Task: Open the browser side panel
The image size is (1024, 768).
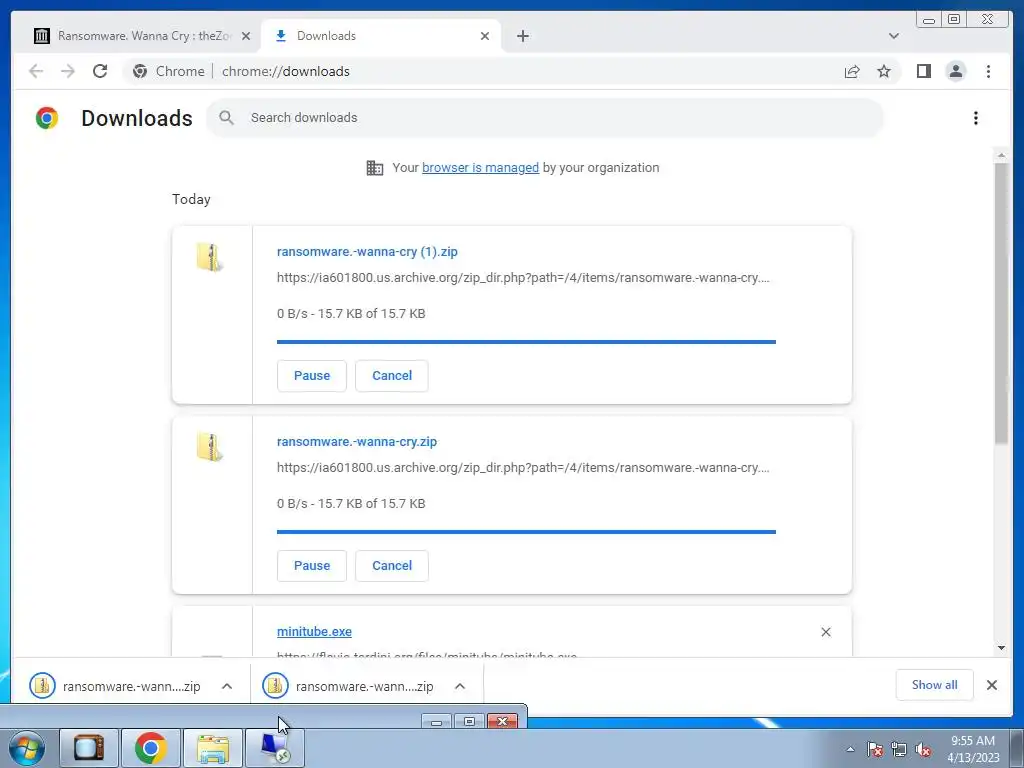Action: [x=923, y=71]
